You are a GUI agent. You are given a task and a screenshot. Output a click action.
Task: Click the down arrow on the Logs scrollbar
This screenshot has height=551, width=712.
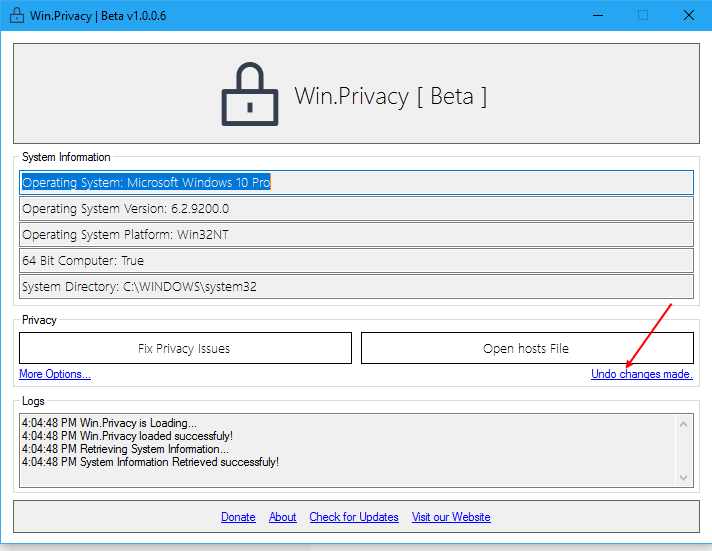pyautogui.click(x=683, y=477)
